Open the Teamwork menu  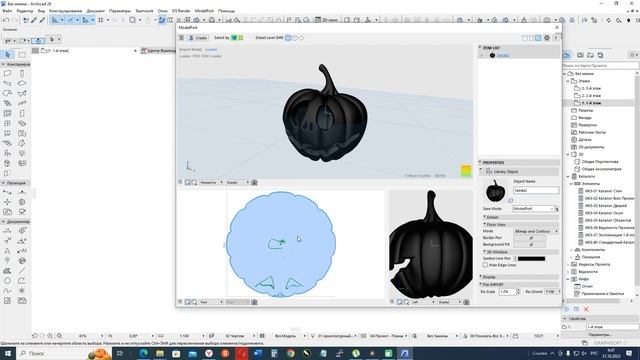144,11
